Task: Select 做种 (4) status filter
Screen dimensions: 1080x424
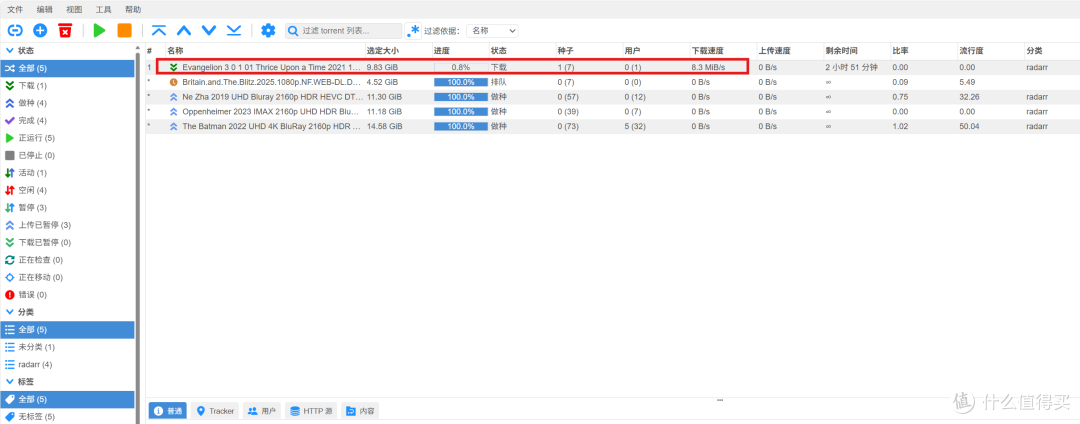Action: [68, 103]
